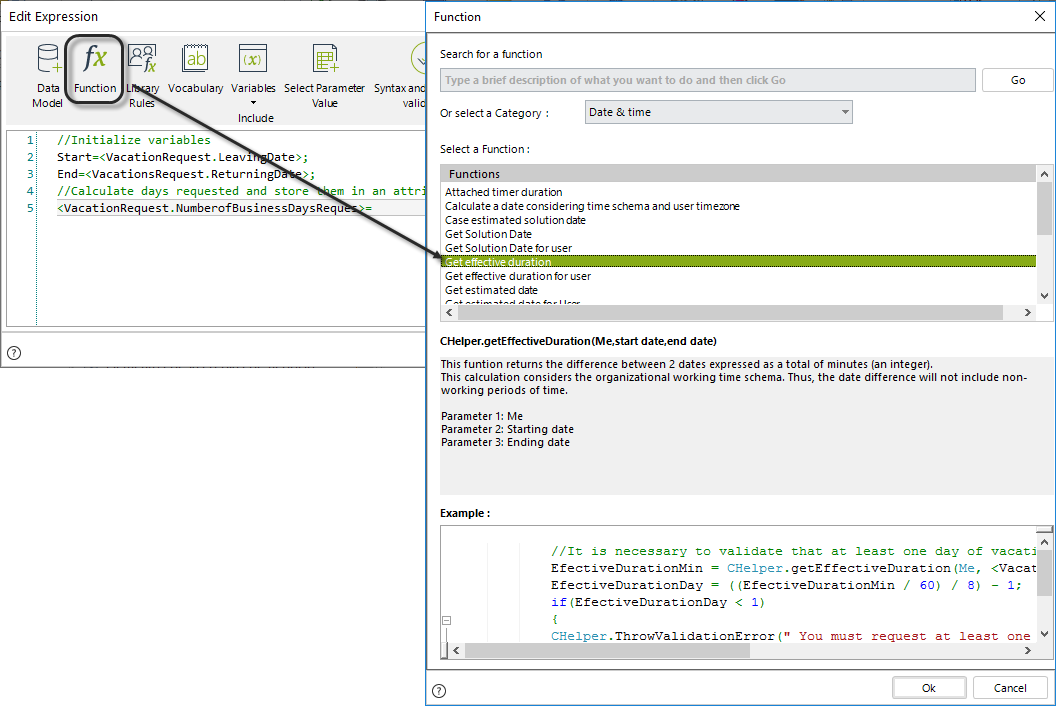The image size is (1056, 706).
Task: Click code line 5 NumberofBusinessDaysRequested
Action: click(x=214, y=208)
